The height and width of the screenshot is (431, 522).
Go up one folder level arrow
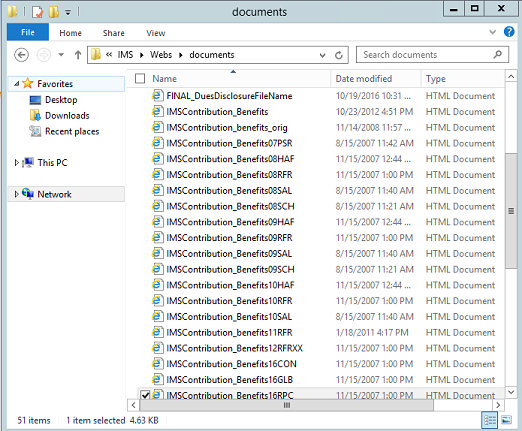click(x=78, y=55)
